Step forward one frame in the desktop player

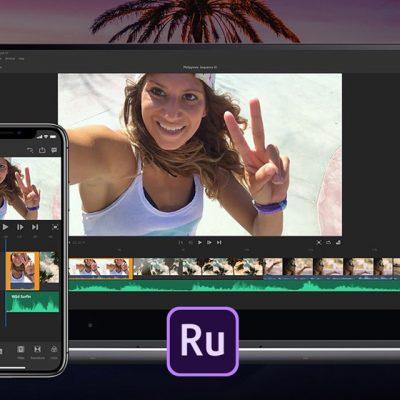[209, 242]
